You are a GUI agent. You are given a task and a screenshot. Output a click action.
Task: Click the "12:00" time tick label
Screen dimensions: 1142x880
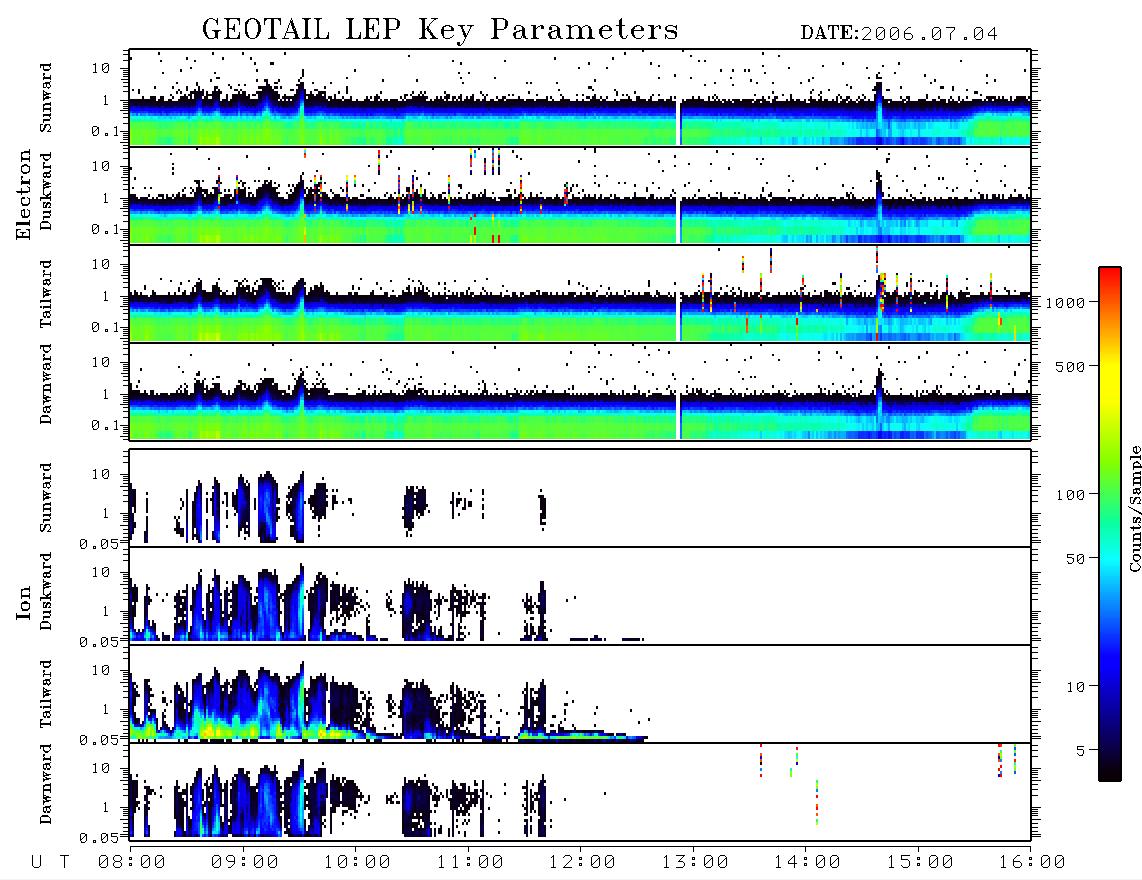[x=582, y=862]
